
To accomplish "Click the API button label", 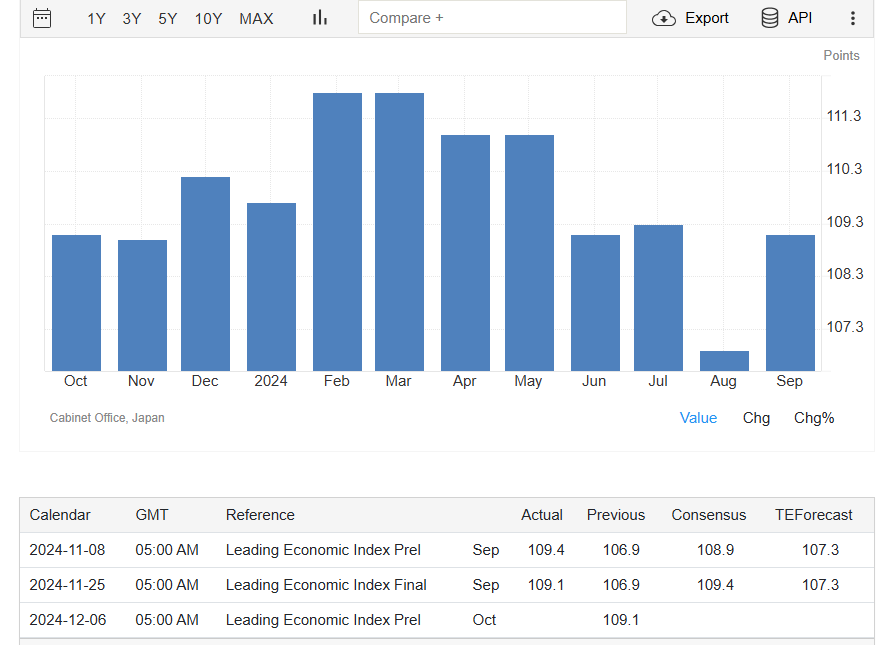I will (x=800, y=18).
